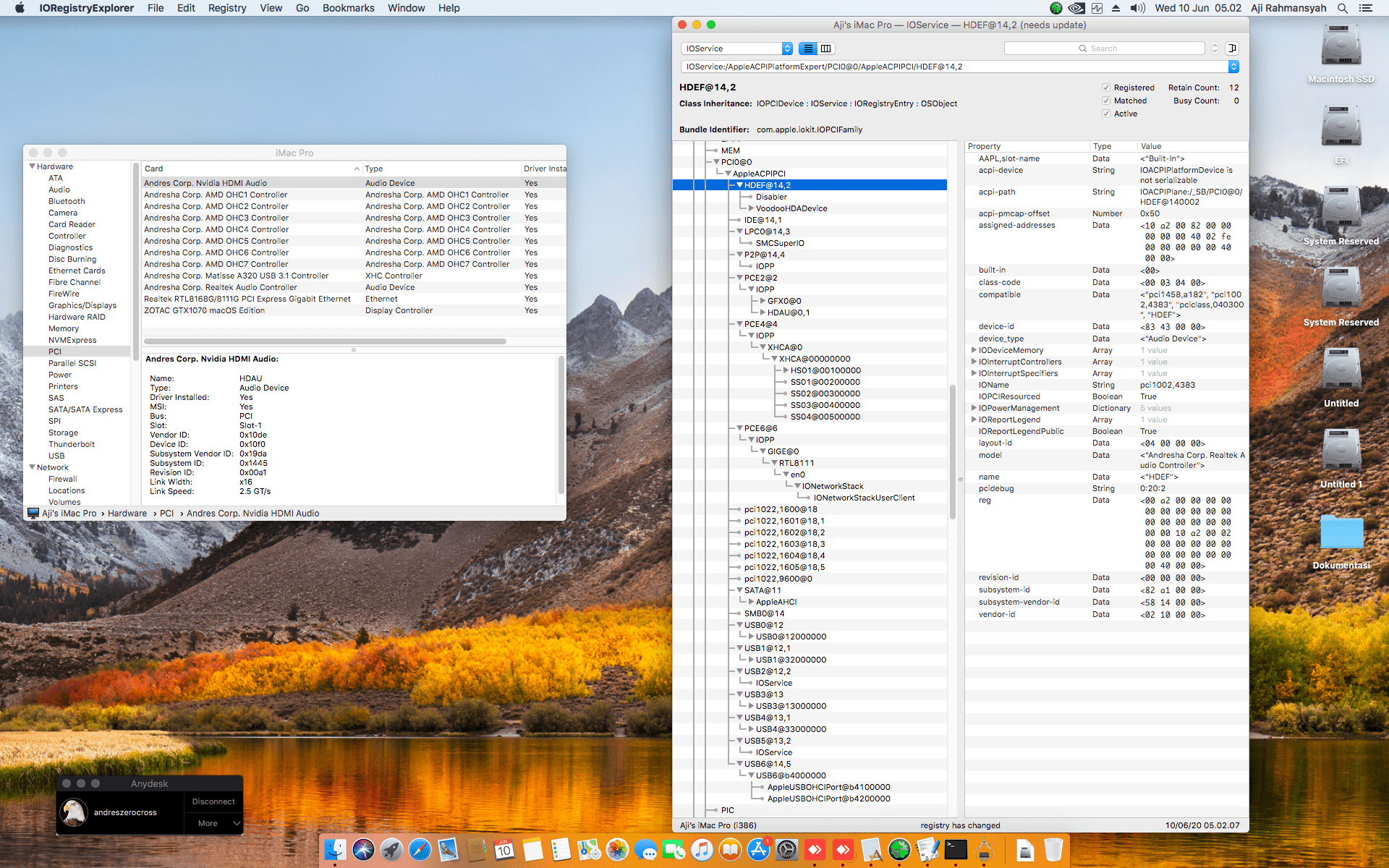
Task: Open Maps from the Dock
Action: 589,850
